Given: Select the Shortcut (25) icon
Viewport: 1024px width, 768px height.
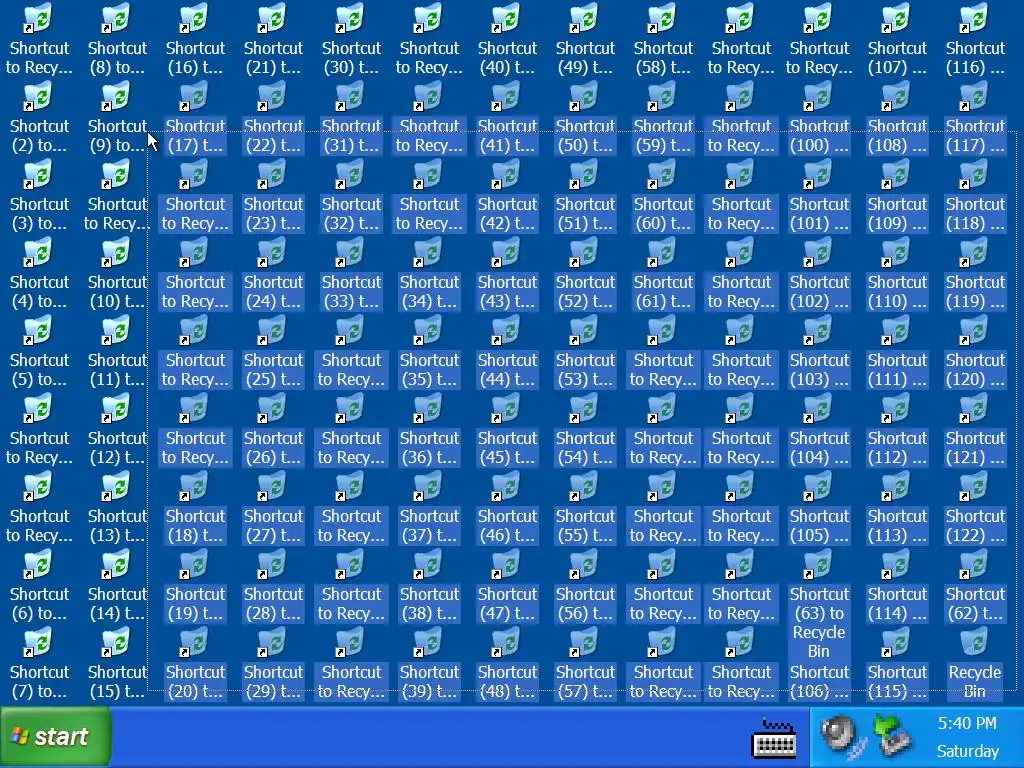Looking at the screenshot, I should (x=273, y=330).
